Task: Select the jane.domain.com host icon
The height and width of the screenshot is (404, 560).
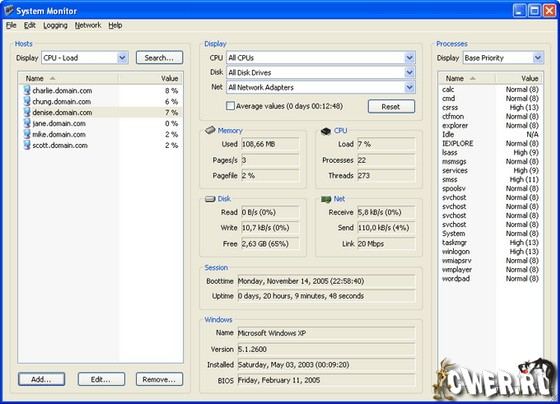Action: coord(27,123)
